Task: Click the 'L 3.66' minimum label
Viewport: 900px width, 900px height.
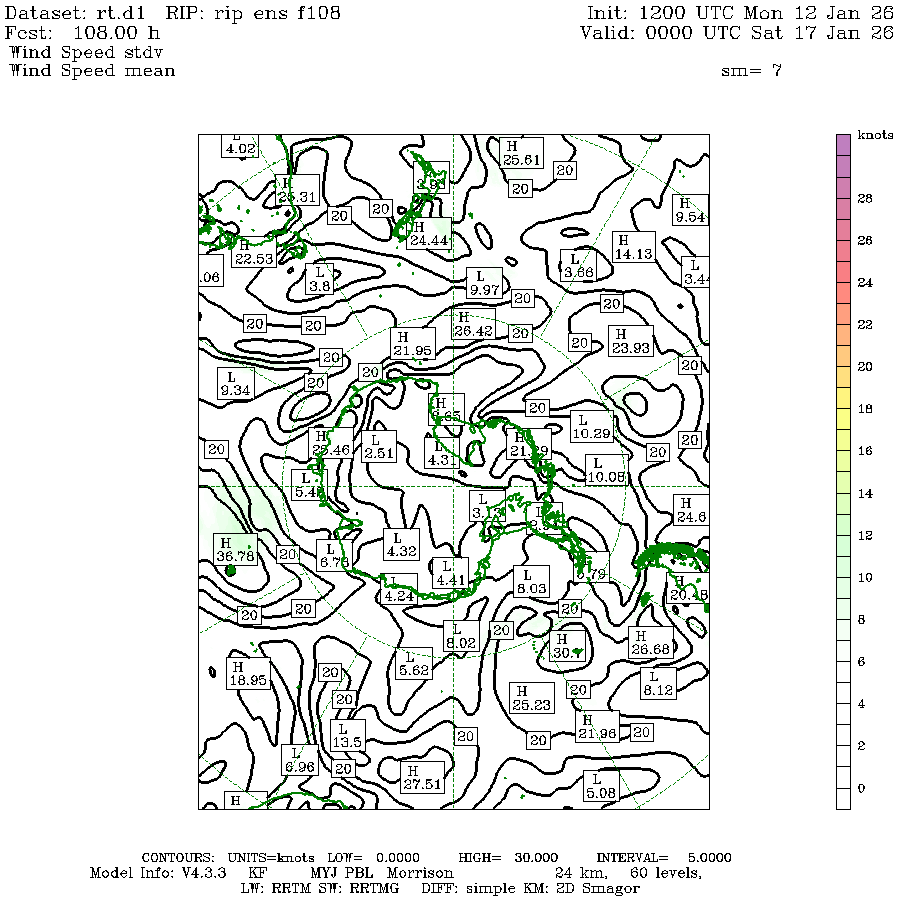Action: tap(578, 266)
